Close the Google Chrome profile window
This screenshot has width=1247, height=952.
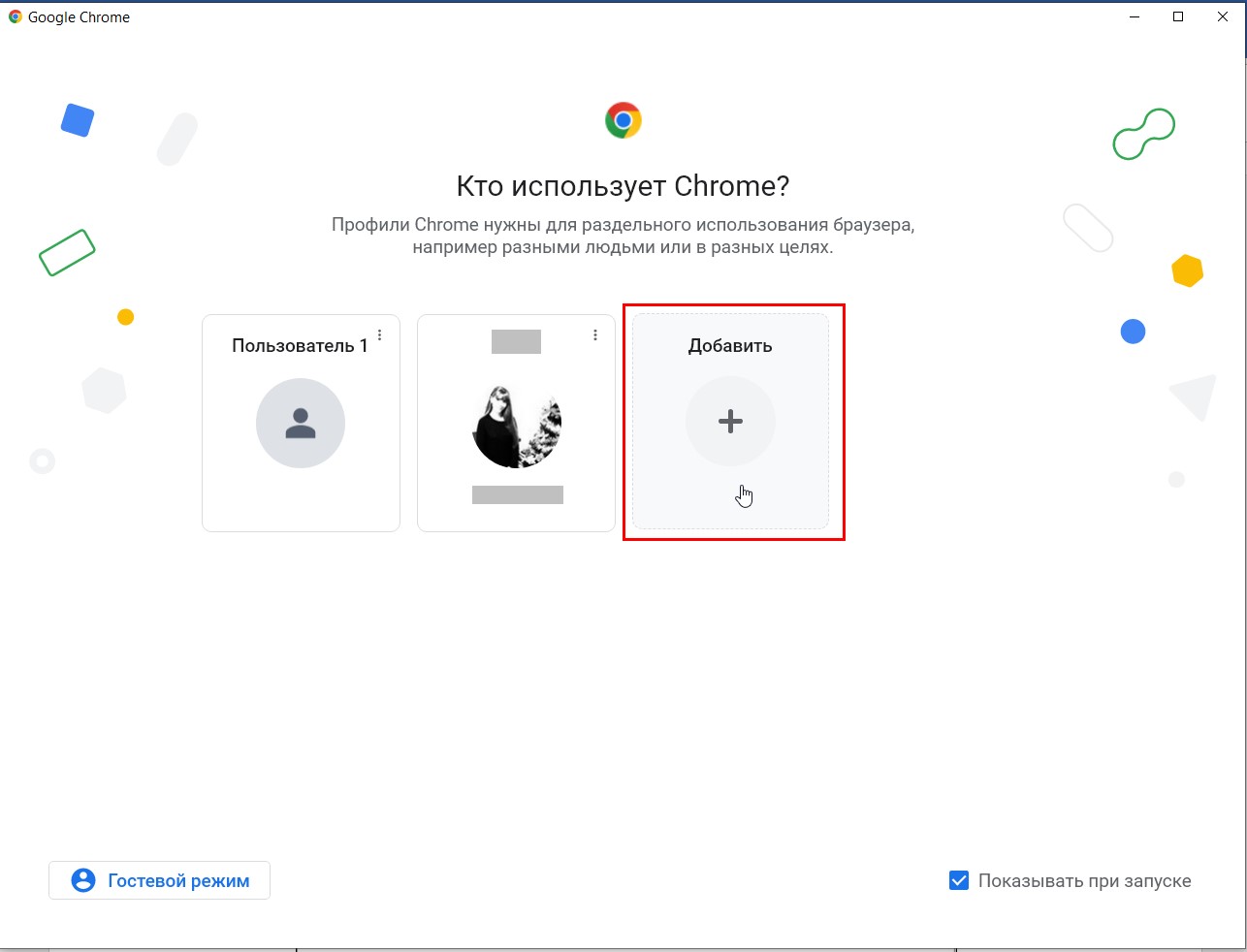pyautogui.click(x=1223, y=16)
